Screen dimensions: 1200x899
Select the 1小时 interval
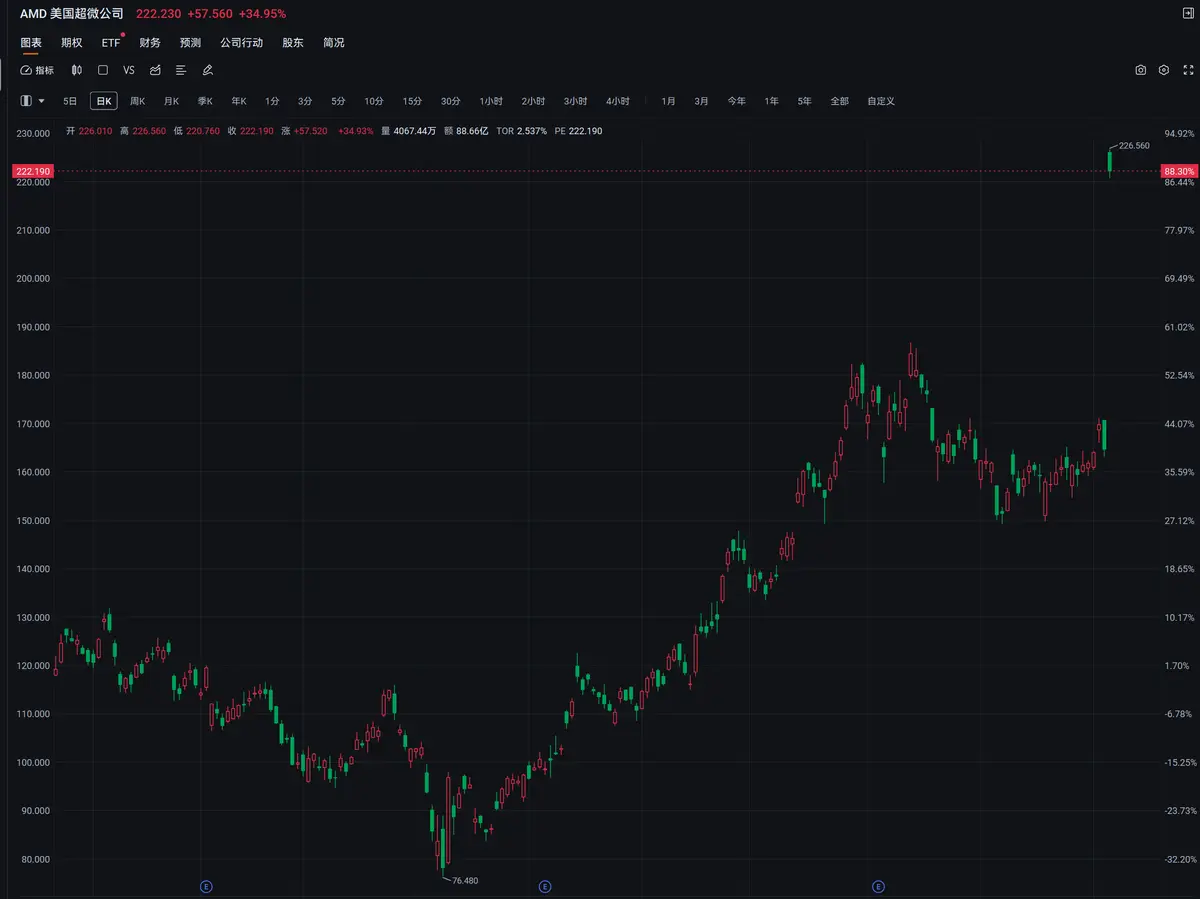tap(491, 101)
